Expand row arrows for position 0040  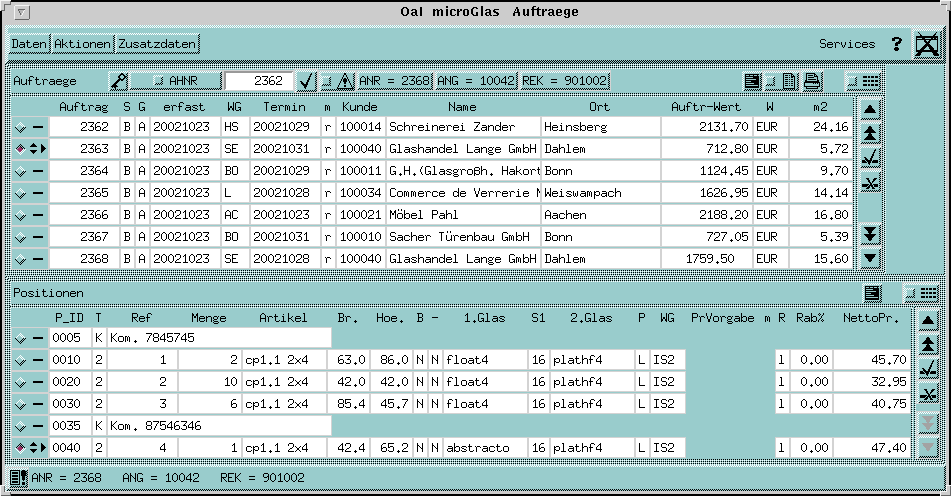coord(38,447)
